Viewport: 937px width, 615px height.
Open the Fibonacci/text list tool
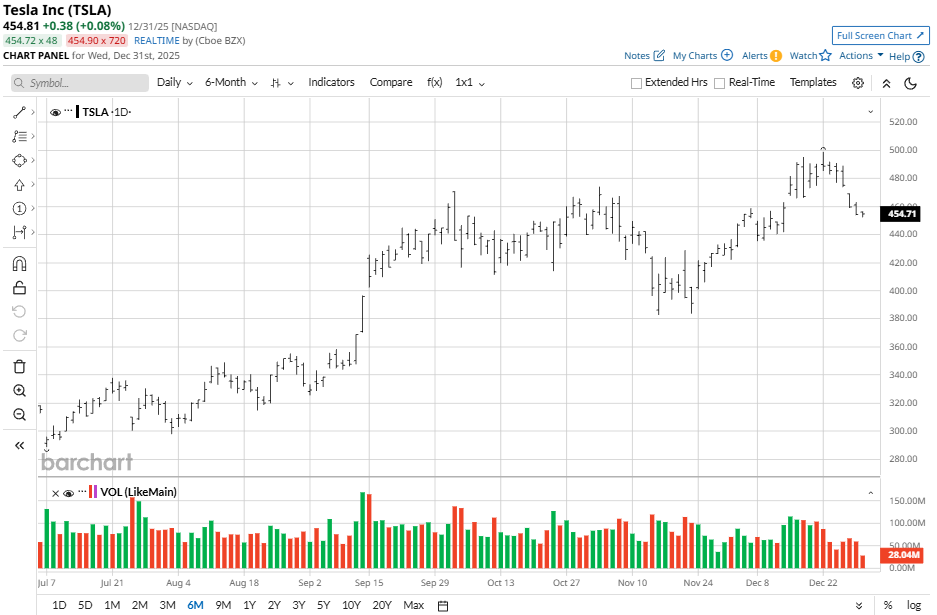(x=19, y=136)
